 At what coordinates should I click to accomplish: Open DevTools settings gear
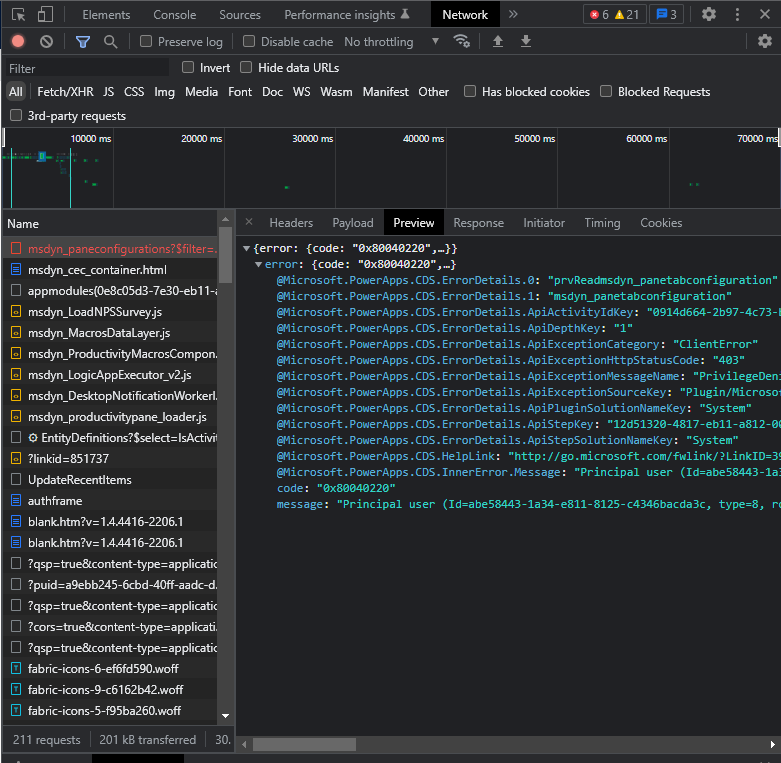coord(709,14)
